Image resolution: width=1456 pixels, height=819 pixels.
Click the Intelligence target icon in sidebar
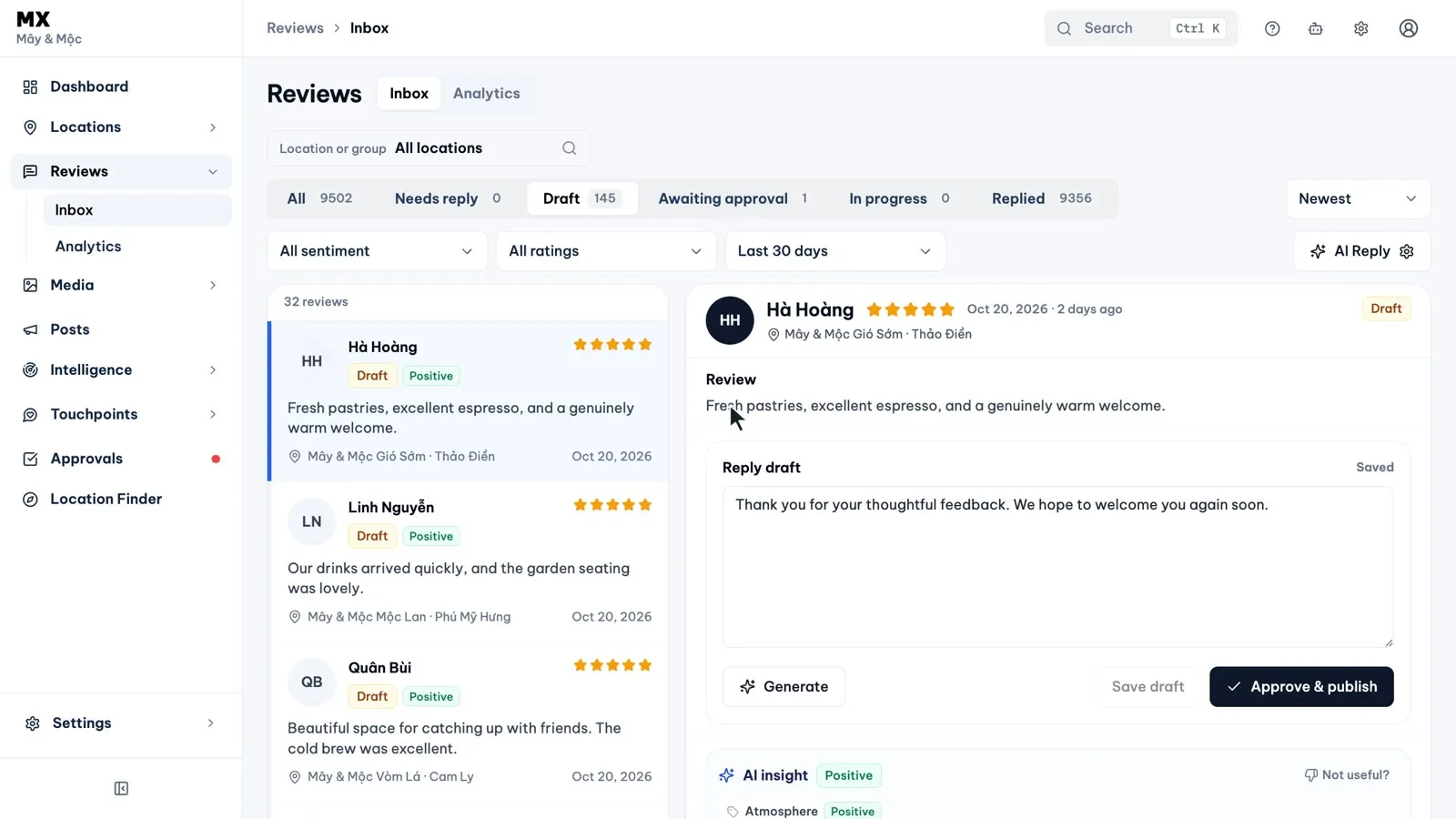(x=30, y=369)
